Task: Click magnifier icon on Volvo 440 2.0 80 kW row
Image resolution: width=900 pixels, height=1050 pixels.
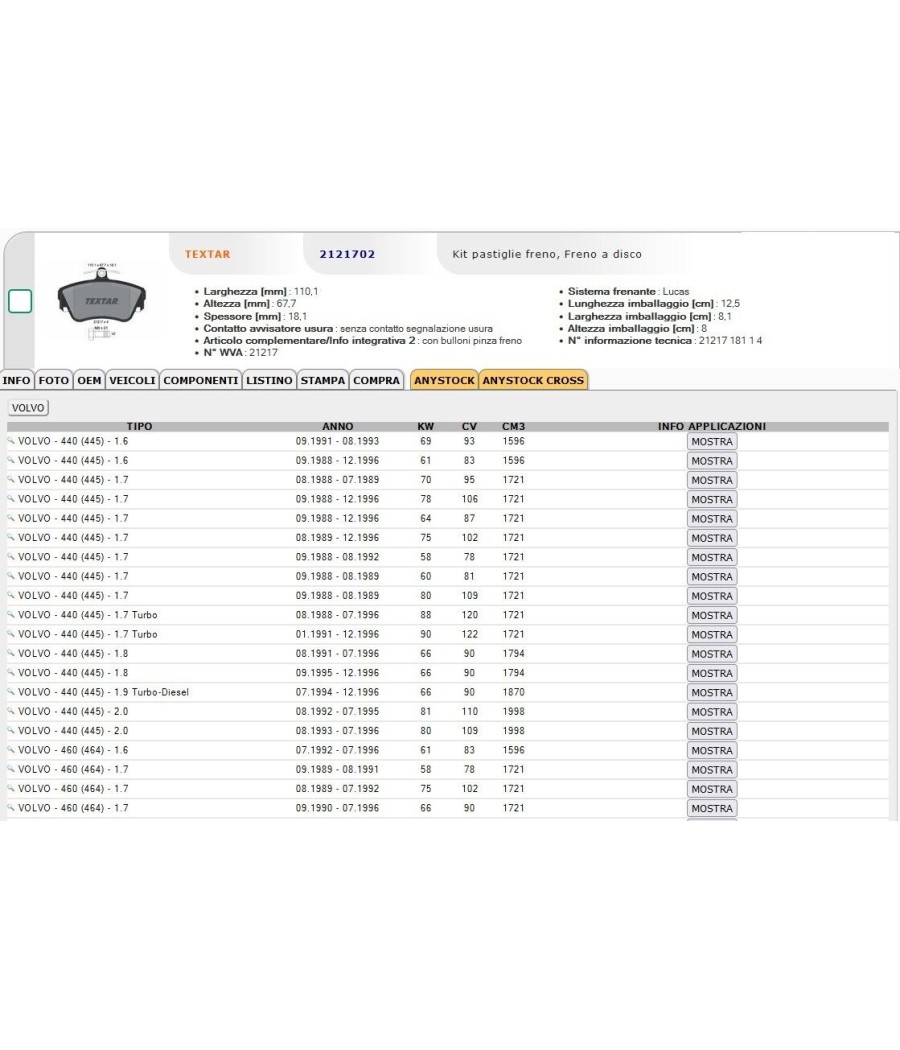Action: pyautogui.click(x=11, y=731)
